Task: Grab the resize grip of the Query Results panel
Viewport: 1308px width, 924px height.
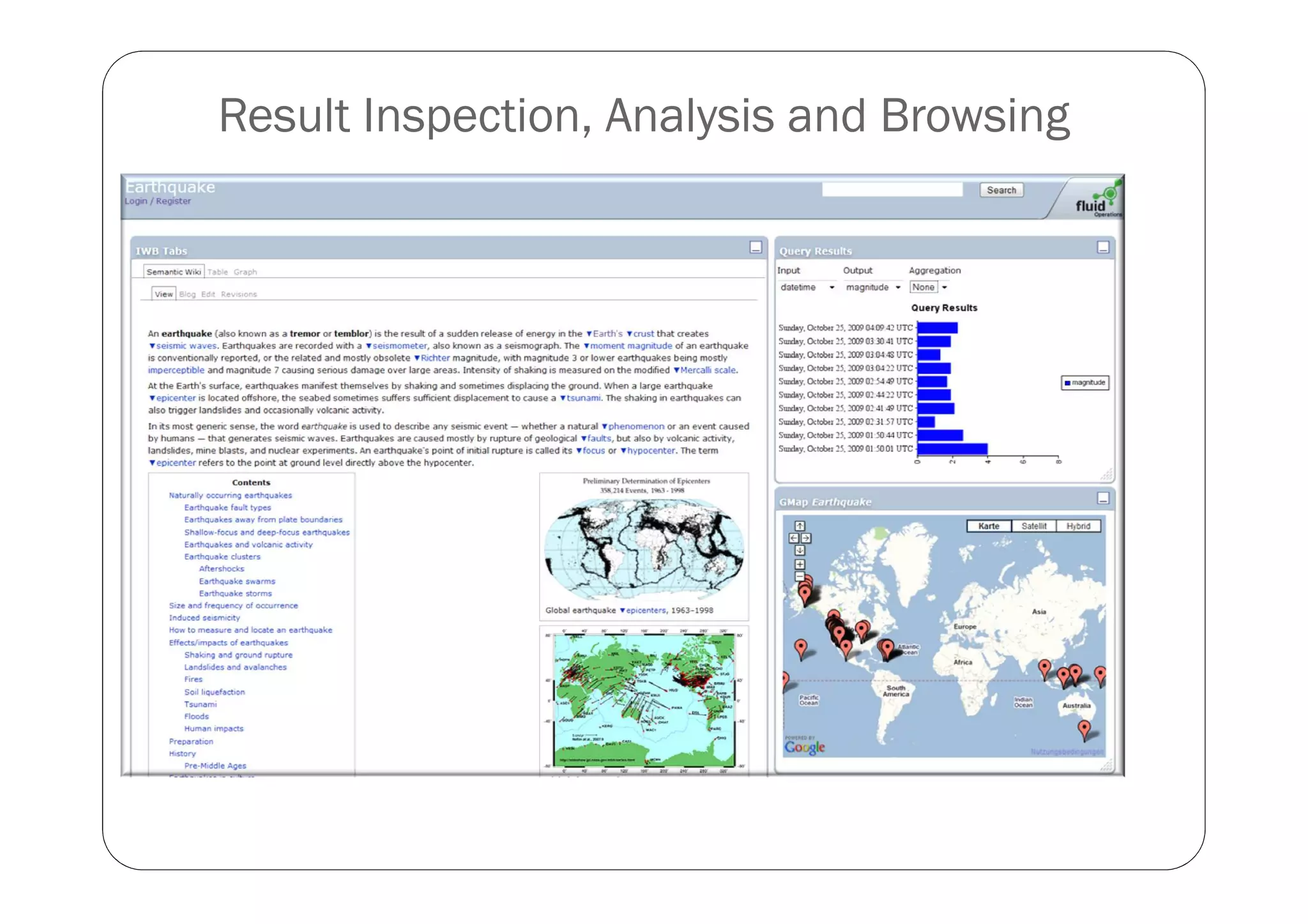Action: coord(1107,474)
